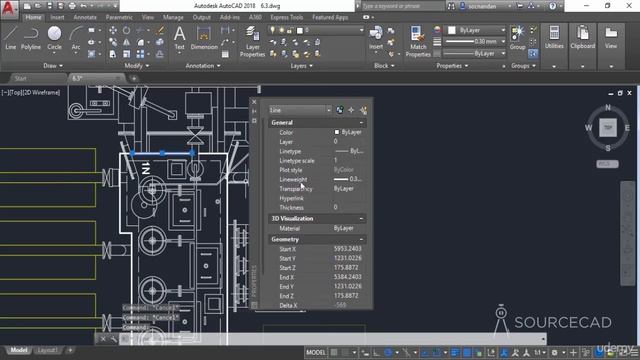The width and height of the screenshot is (640, 360).
Task: Open Layer Properties manager
Action: tap(252, 42)
